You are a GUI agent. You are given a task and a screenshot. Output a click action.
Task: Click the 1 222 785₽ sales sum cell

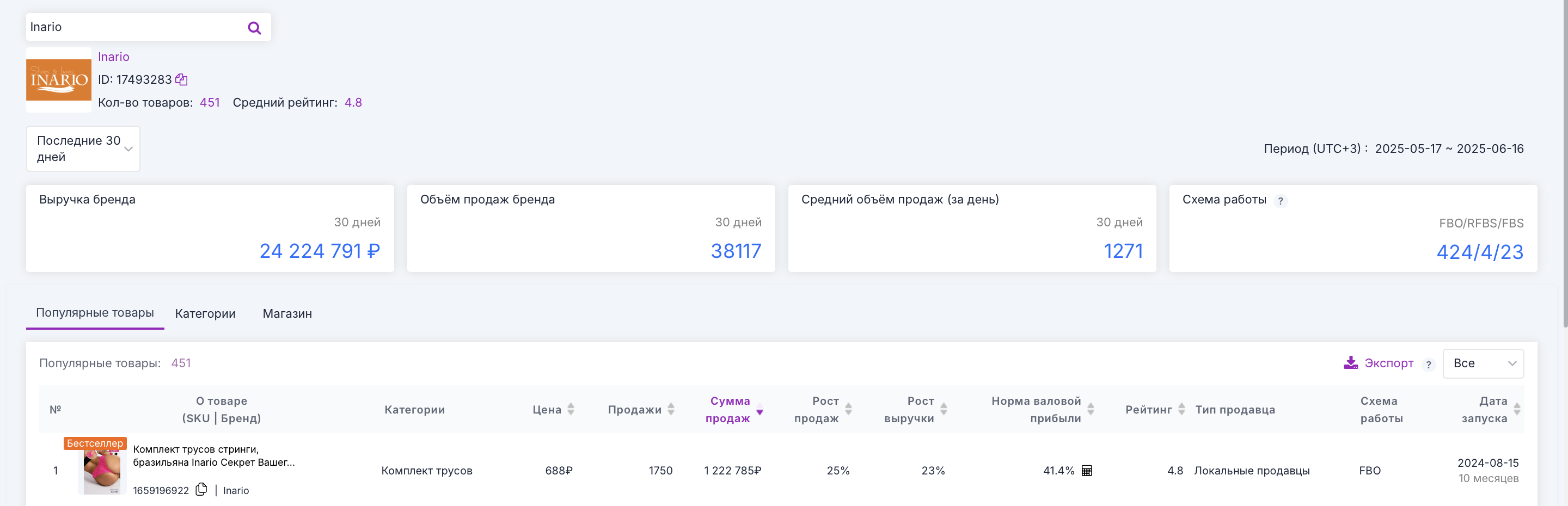click(732, 471)
